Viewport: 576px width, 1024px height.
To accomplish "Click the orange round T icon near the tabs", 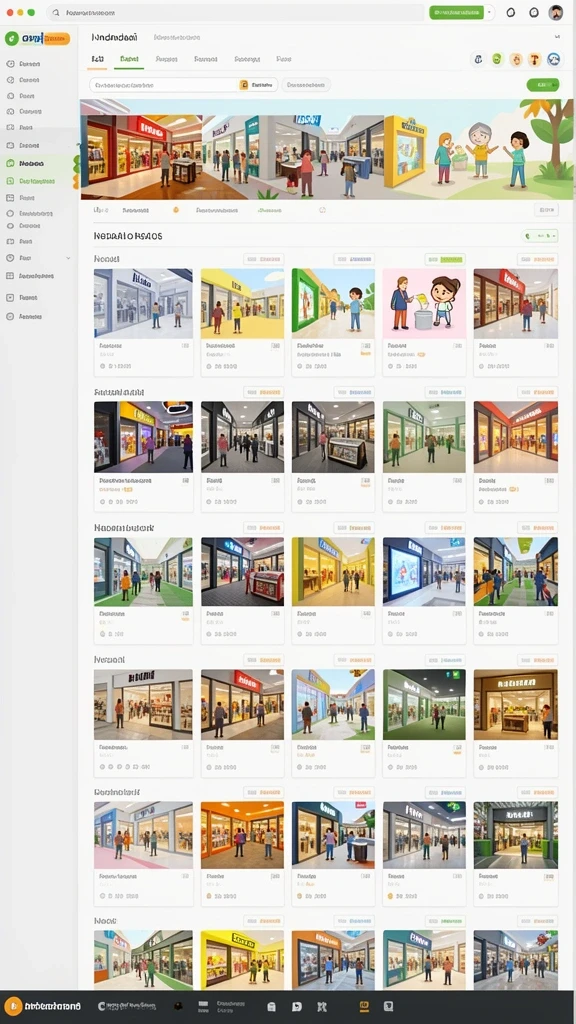I will pos(535,59).
